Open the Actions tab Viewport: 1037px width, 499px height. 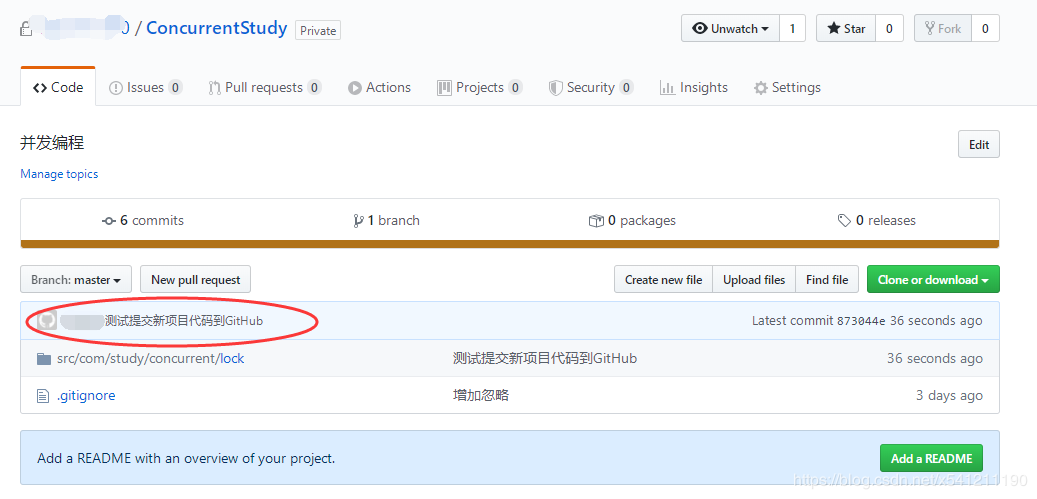(x=380, y=87)
